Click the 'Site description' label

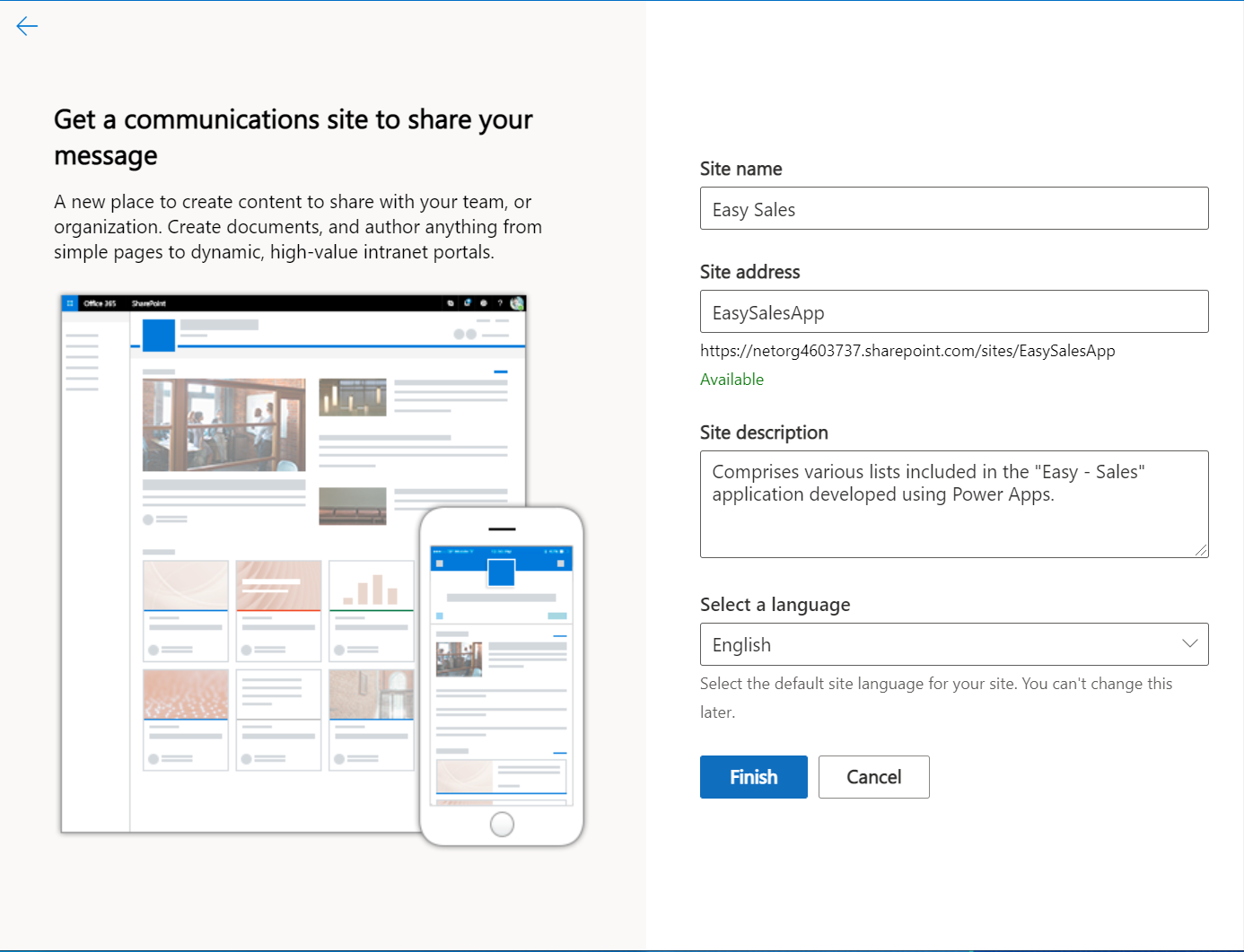click(x=764, y=432)
